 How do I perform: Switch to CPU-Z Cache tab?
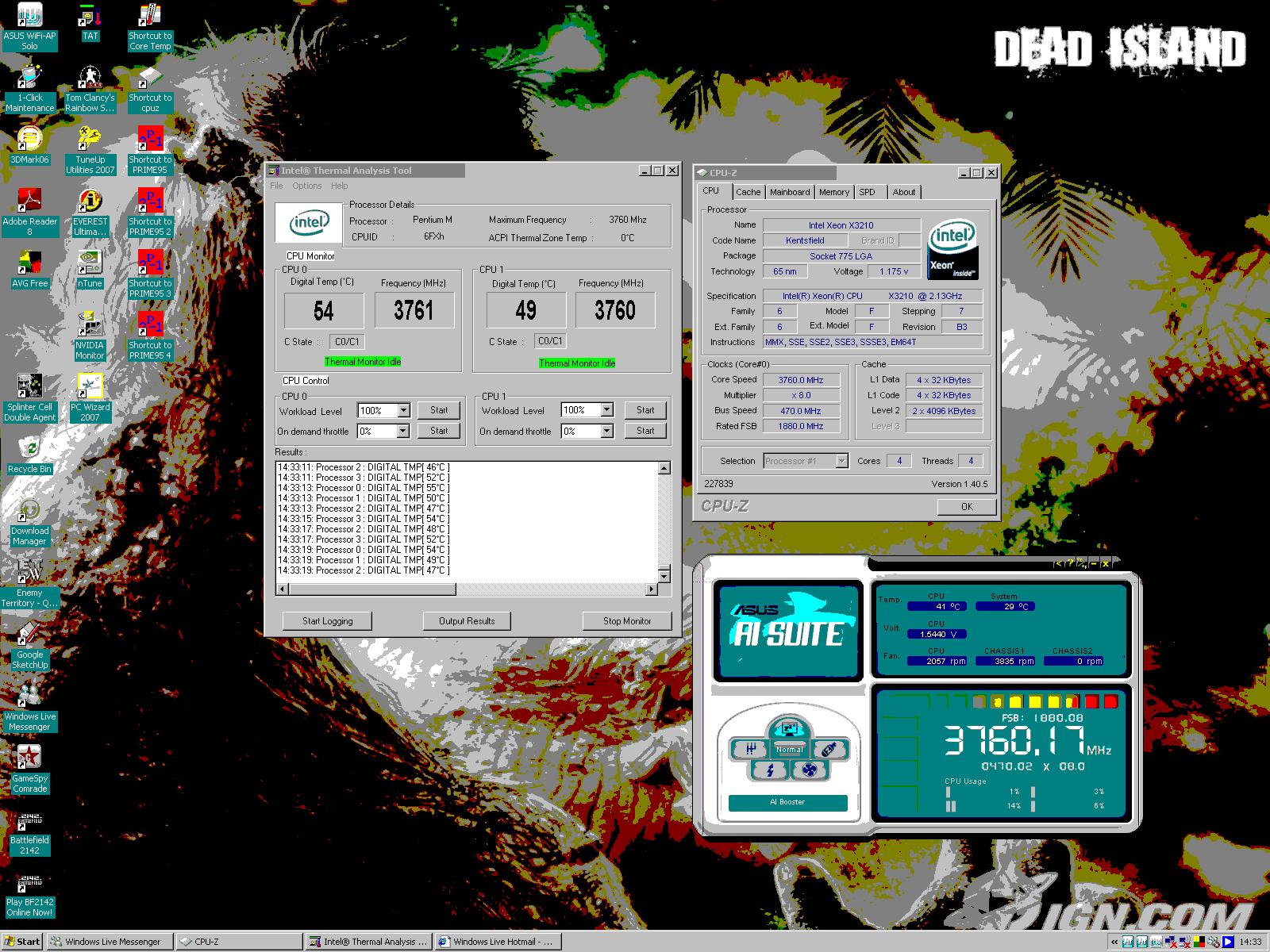pos(748,192)
